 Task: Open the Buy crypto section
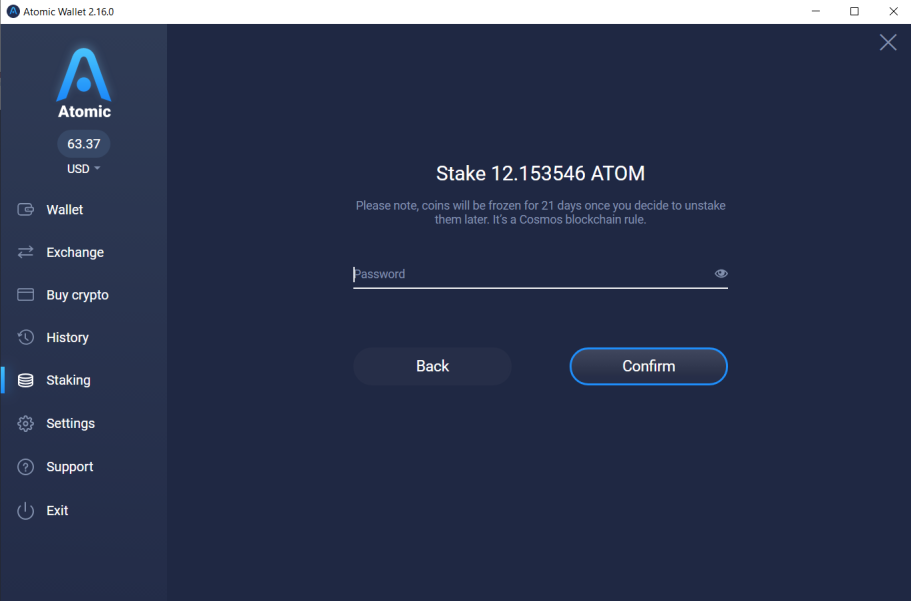pos(77,295)
